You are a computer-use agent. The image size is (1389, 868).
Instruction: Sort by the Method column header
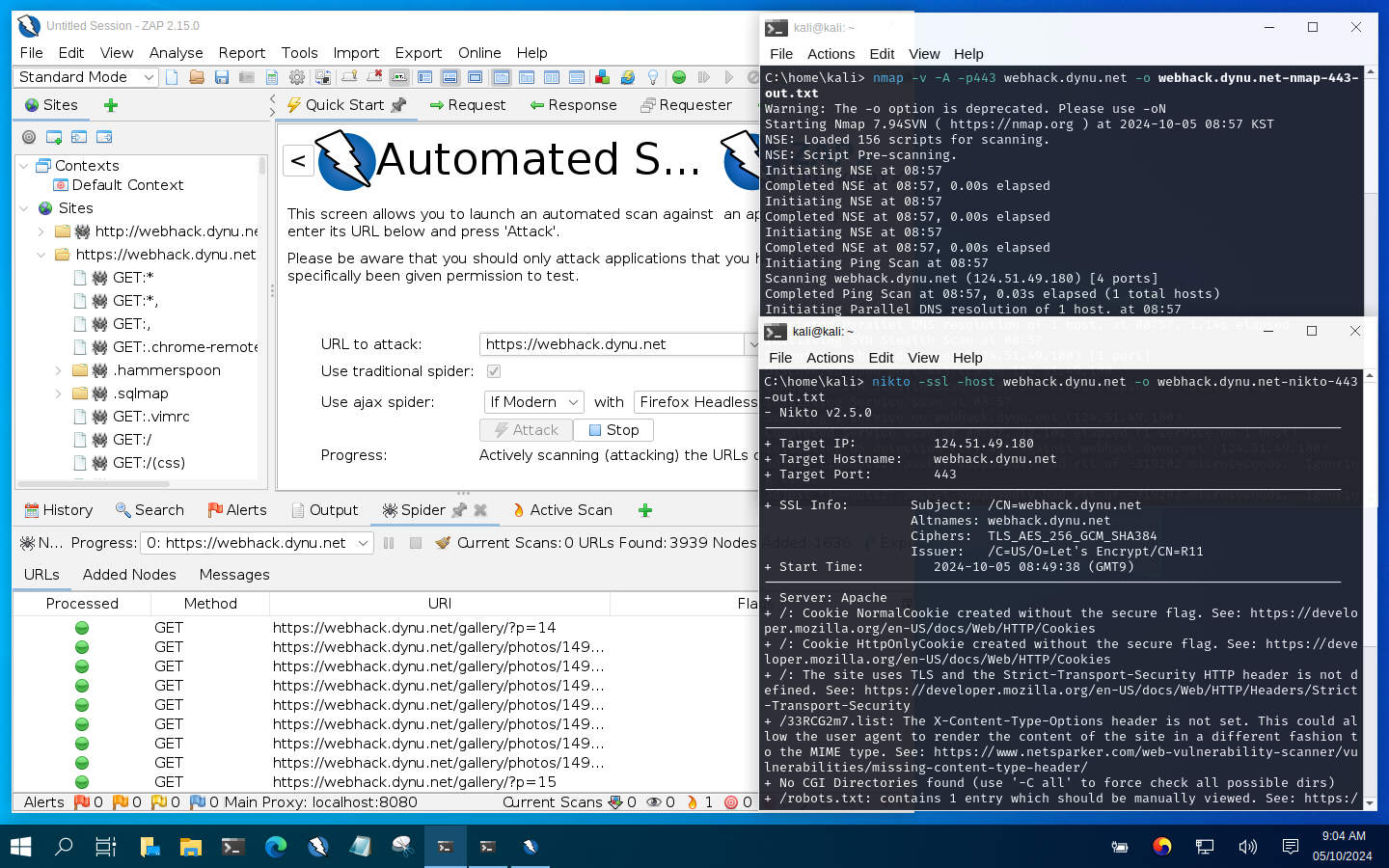(x=210, y=604)
